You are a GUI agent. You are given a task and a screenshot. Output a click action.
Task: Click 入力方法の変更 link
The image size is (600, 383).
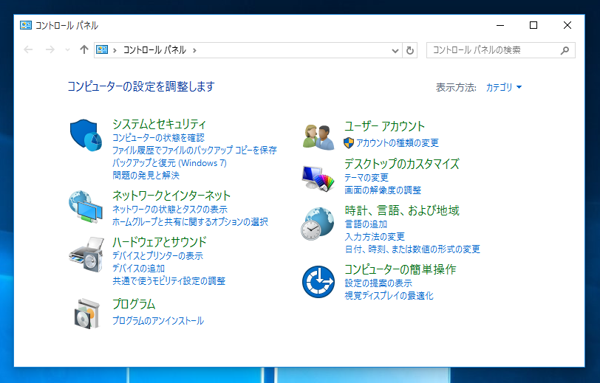pos(375,237)
